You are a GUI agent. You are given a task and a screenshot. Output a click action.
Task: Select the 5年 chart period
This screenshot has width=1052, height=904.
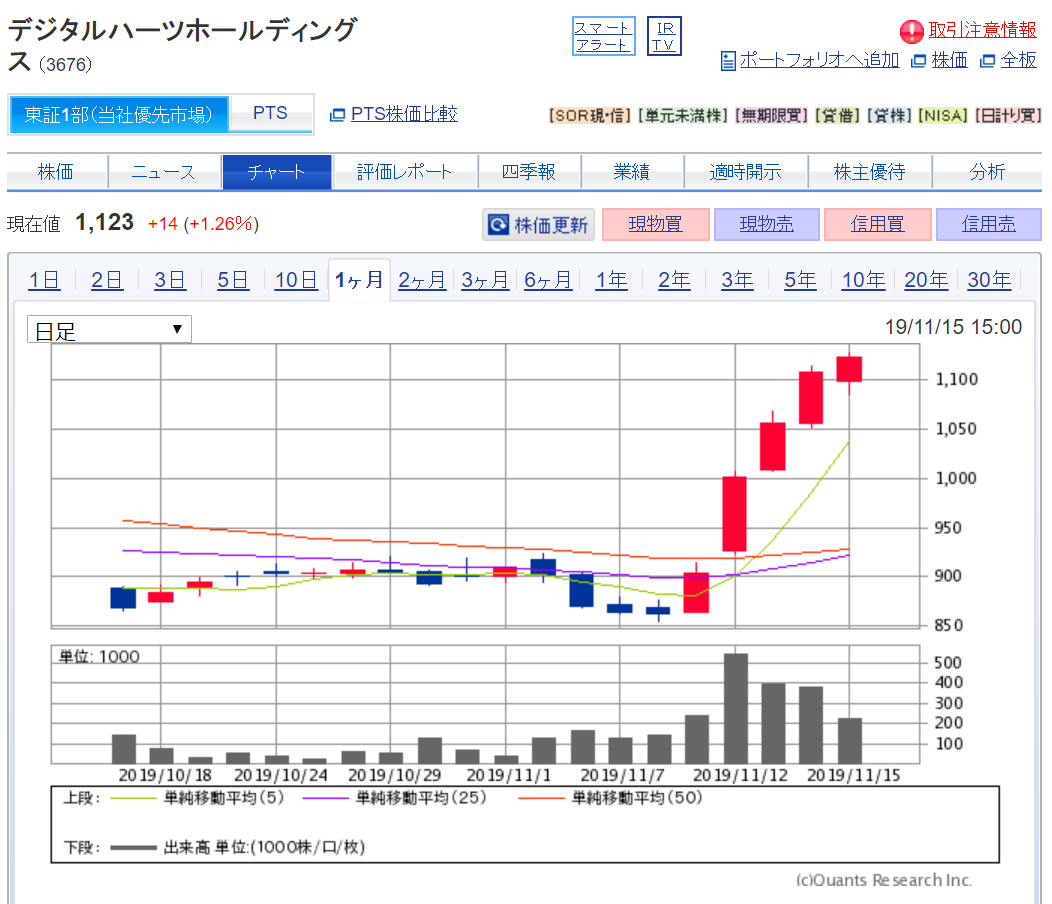(x=800, y=280)
